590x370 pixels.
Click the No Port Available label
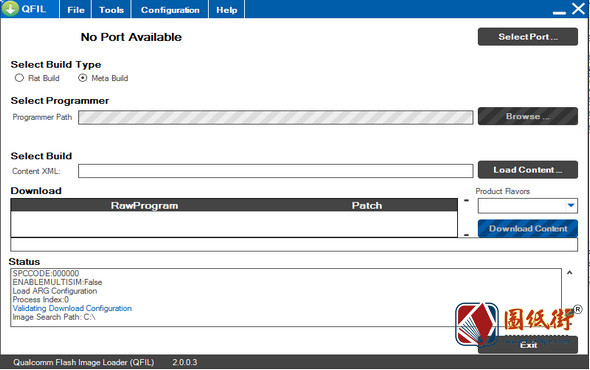pos(131,37)
